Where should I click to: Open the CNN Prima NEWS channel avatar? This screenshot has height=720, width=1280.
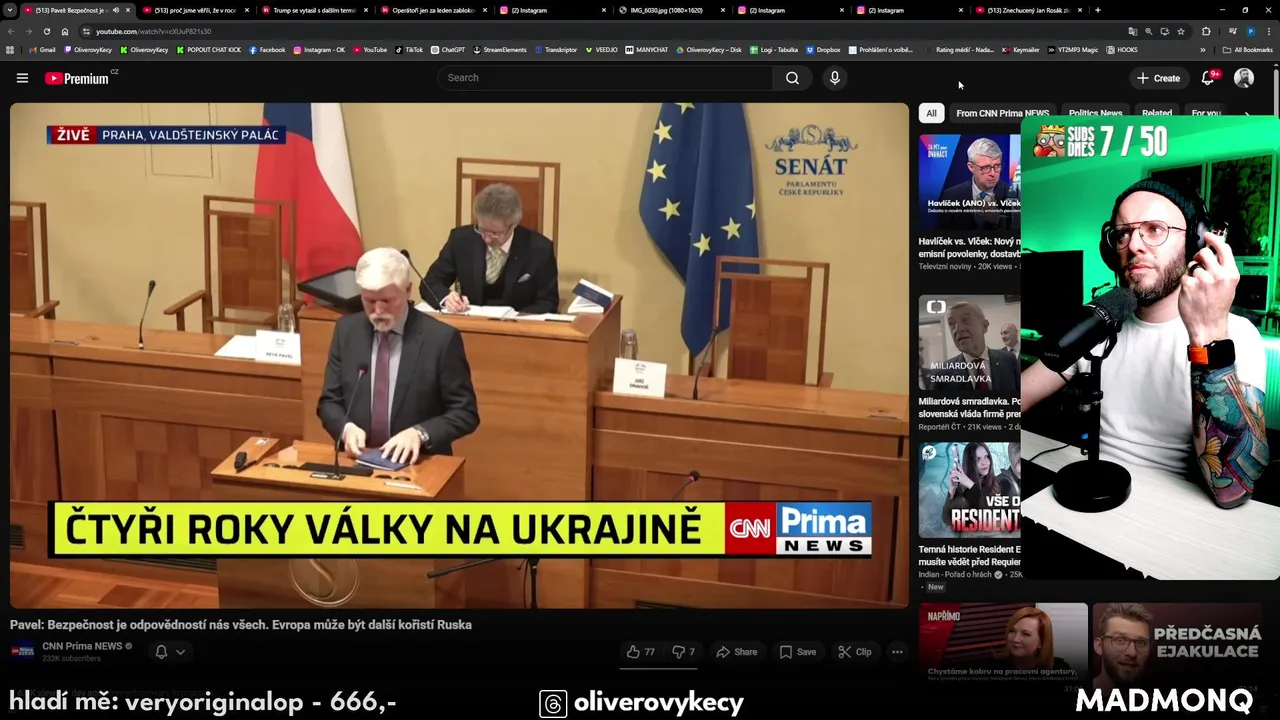[22, 651]
